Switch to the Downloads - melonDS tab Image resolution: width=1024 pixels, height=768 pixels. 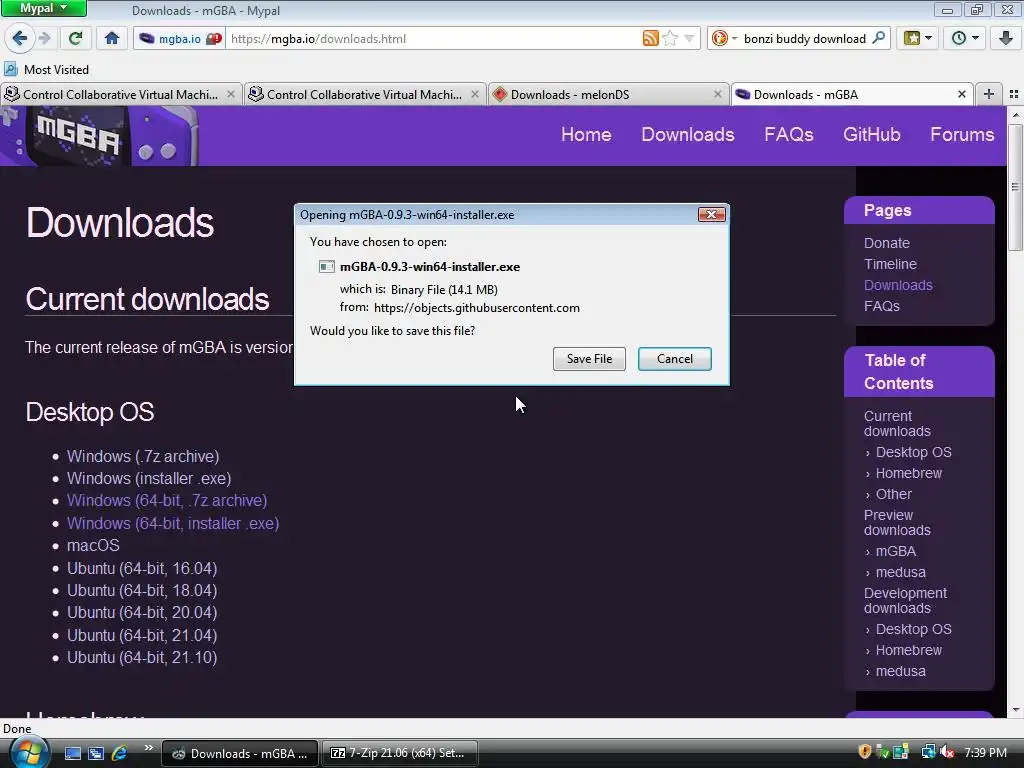tap(609, 95)
